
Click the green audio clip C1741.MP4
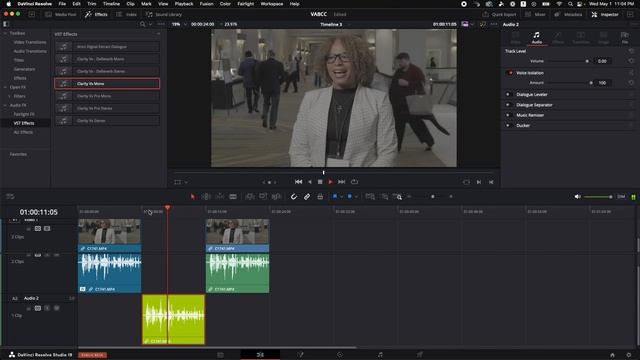point(238,273)
